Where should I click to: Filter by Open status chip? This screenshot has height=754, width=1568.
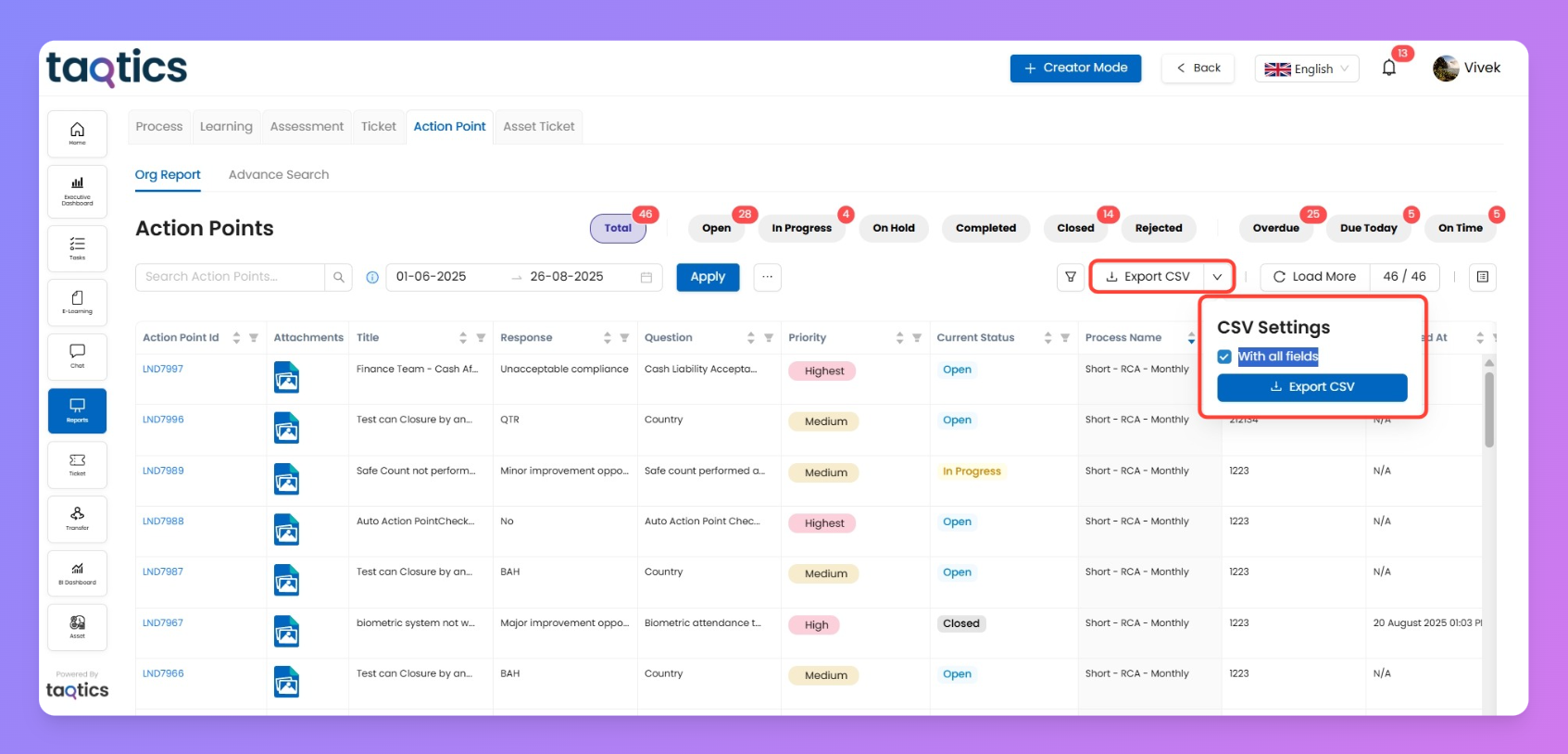tap(716, 228)
